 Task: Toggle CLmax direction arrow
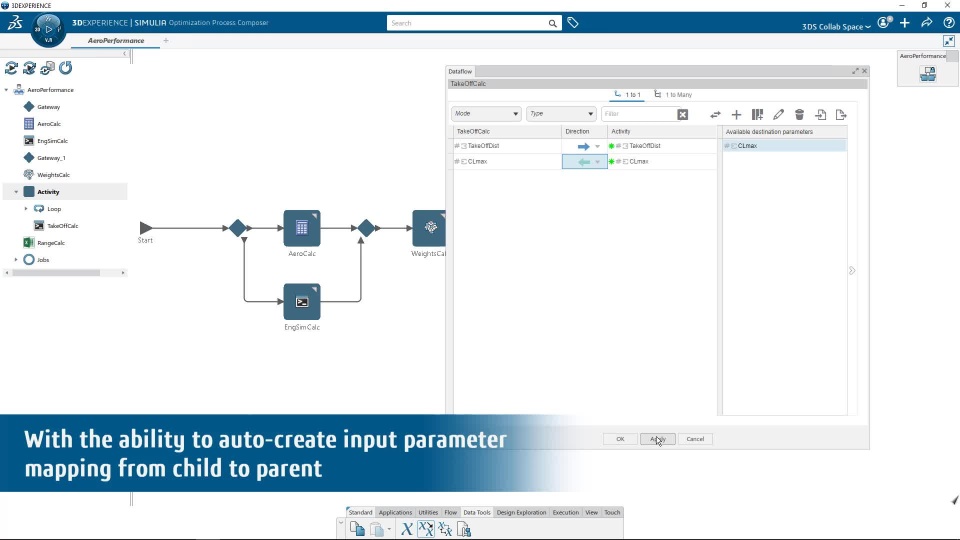tap(584, 162)
